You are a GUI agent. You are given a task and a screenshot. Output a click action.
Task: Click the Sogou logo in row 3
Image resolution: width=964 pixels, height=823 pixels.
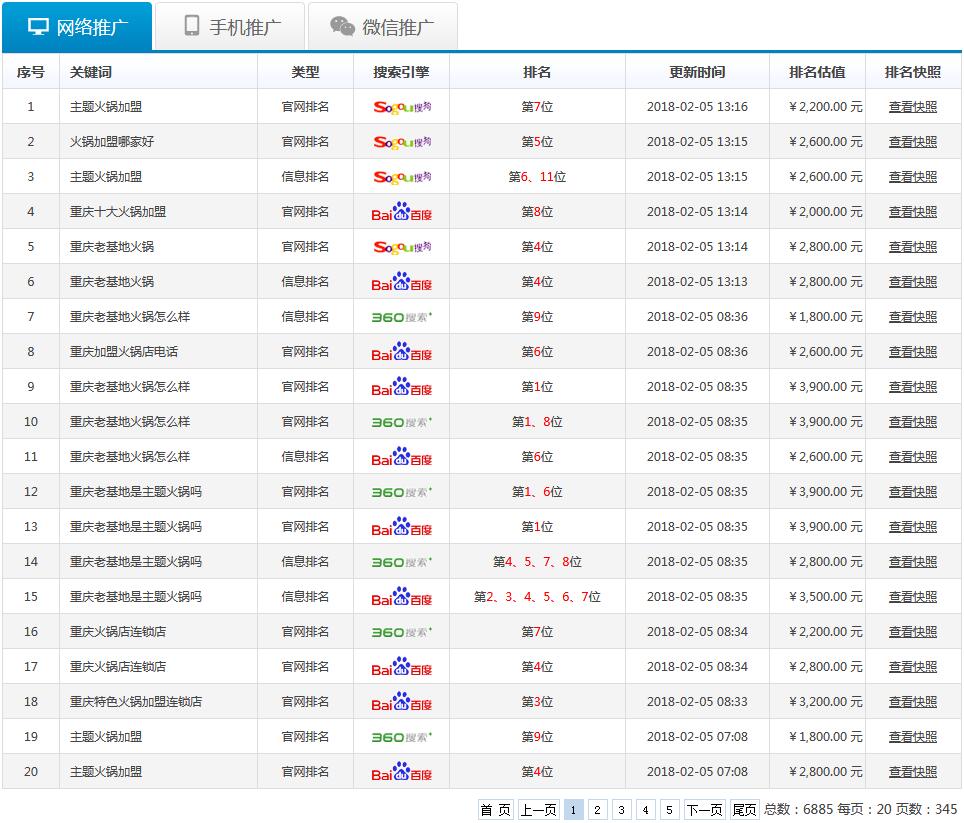402,177
